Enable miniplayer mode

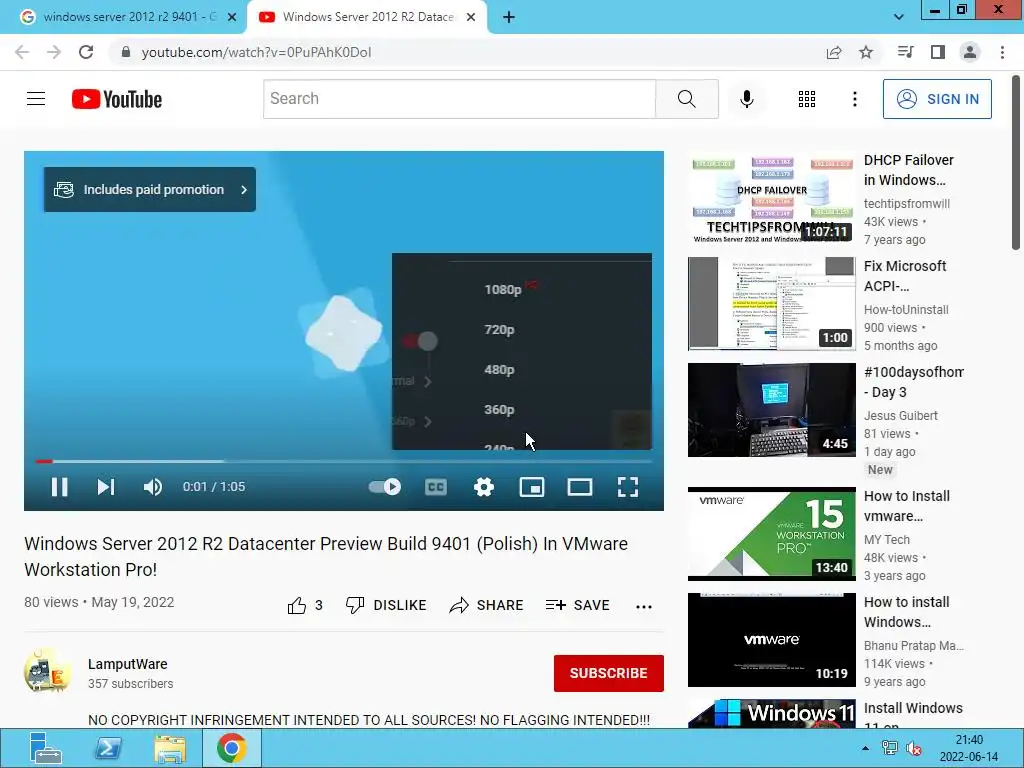532,487
